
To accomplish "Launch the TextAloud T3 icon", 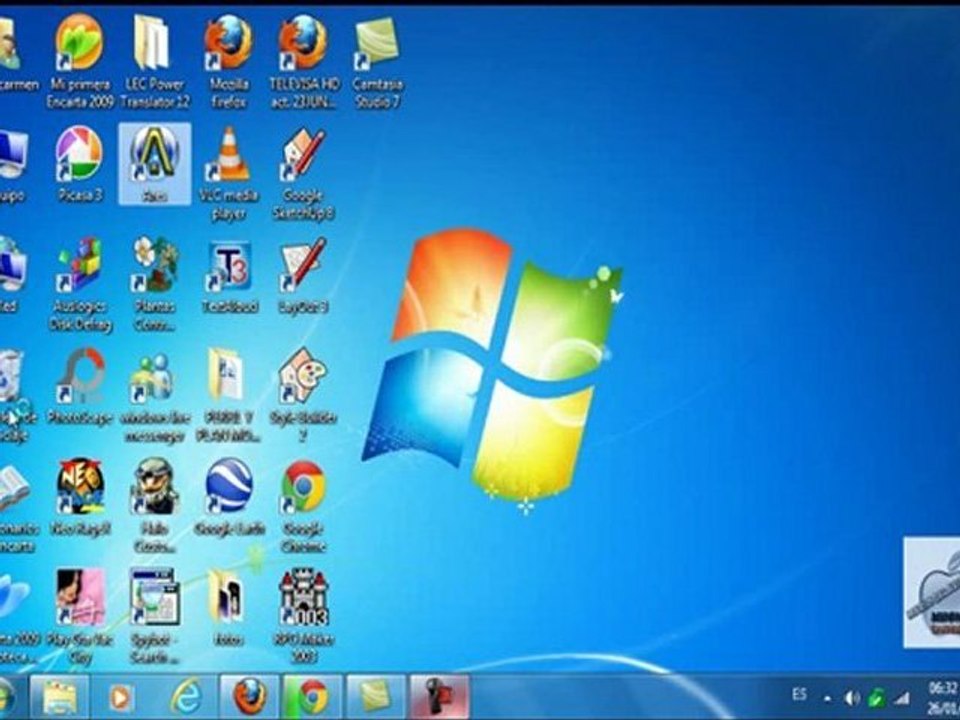I will point(229,276).
